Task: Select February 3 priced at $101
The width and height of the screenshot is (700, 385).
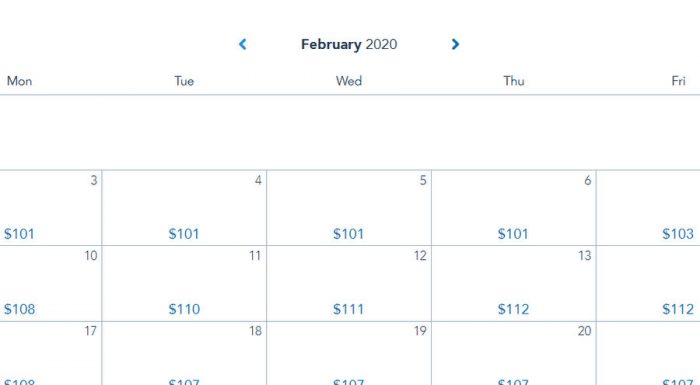Action: point(50,208)
